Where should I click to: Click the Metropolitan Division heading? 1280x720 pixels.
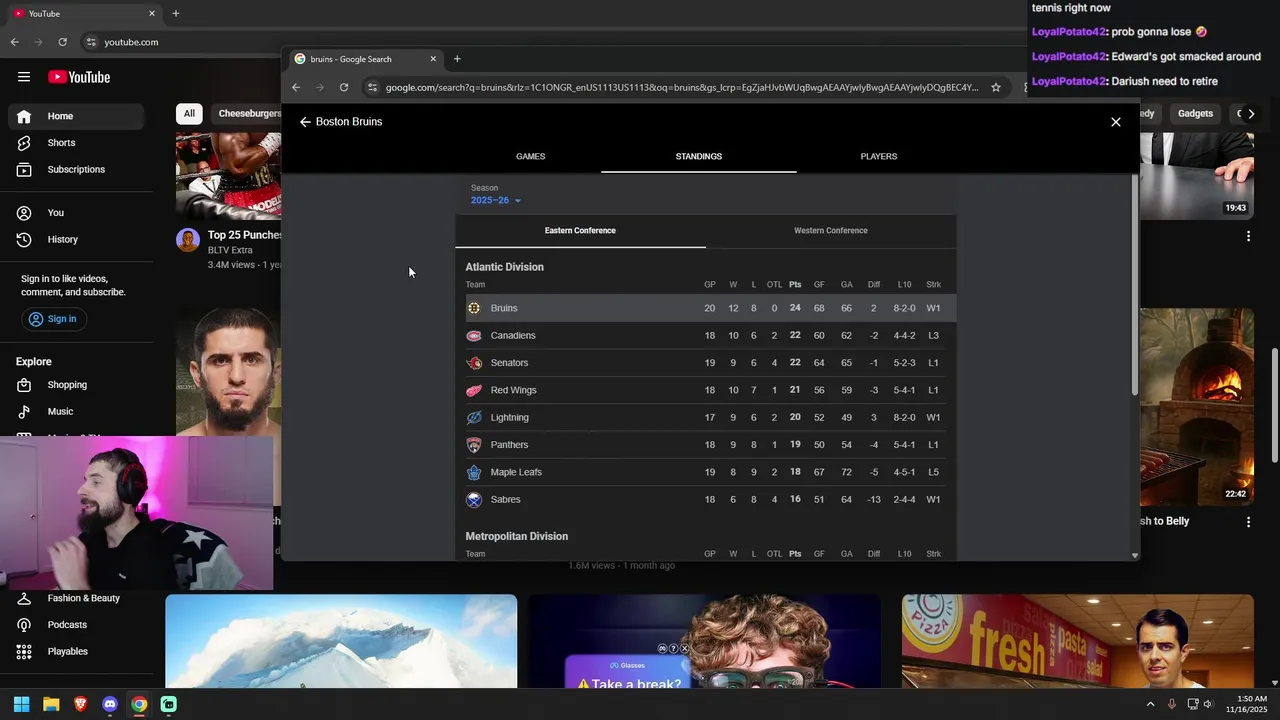click(516, 537)
